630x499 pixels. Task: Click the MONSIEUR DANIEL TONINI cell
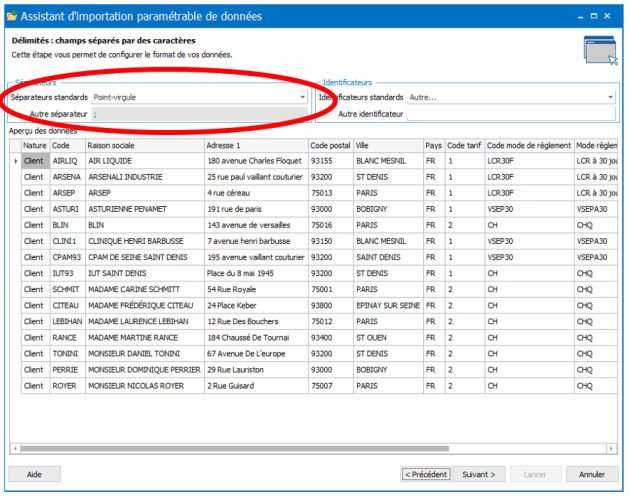coord(145,354)
